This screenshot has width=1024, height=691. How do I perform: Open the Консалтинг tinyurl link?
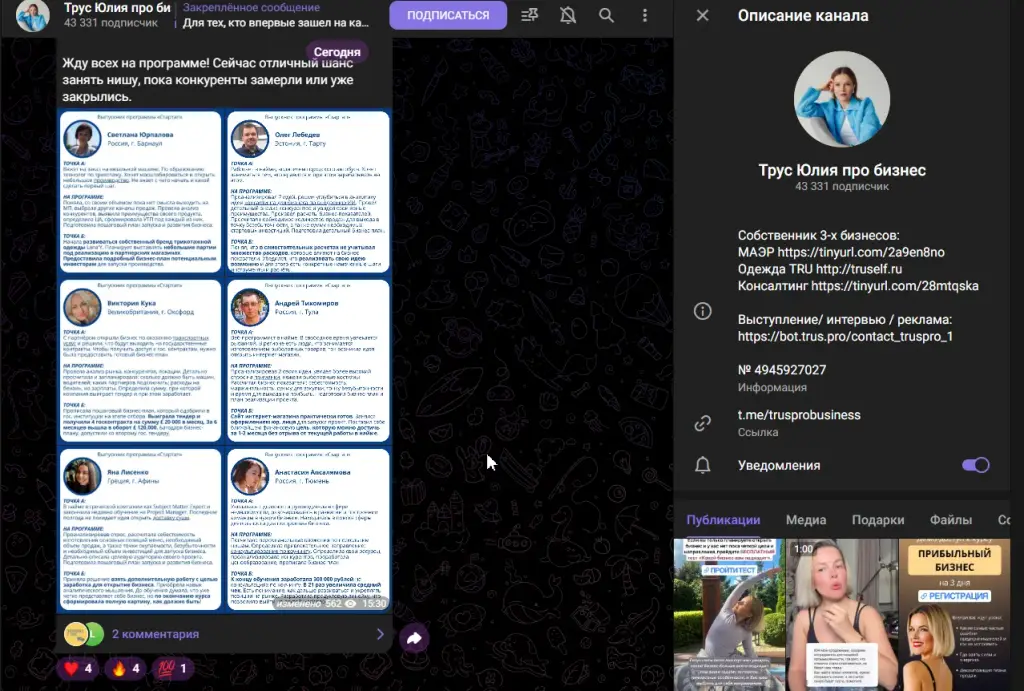pos(895,286)
